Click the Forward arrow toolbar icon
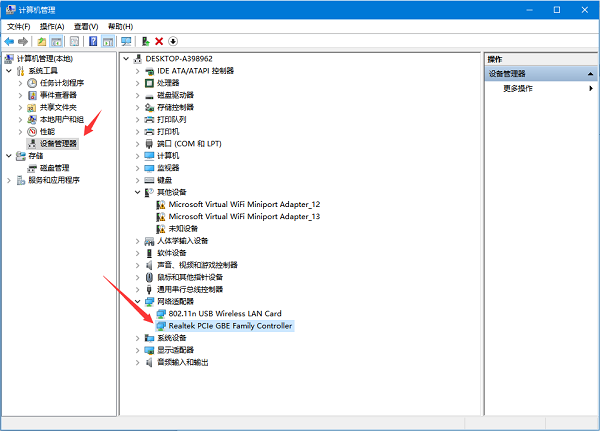600x431 pixels. [x=23, y=41]
